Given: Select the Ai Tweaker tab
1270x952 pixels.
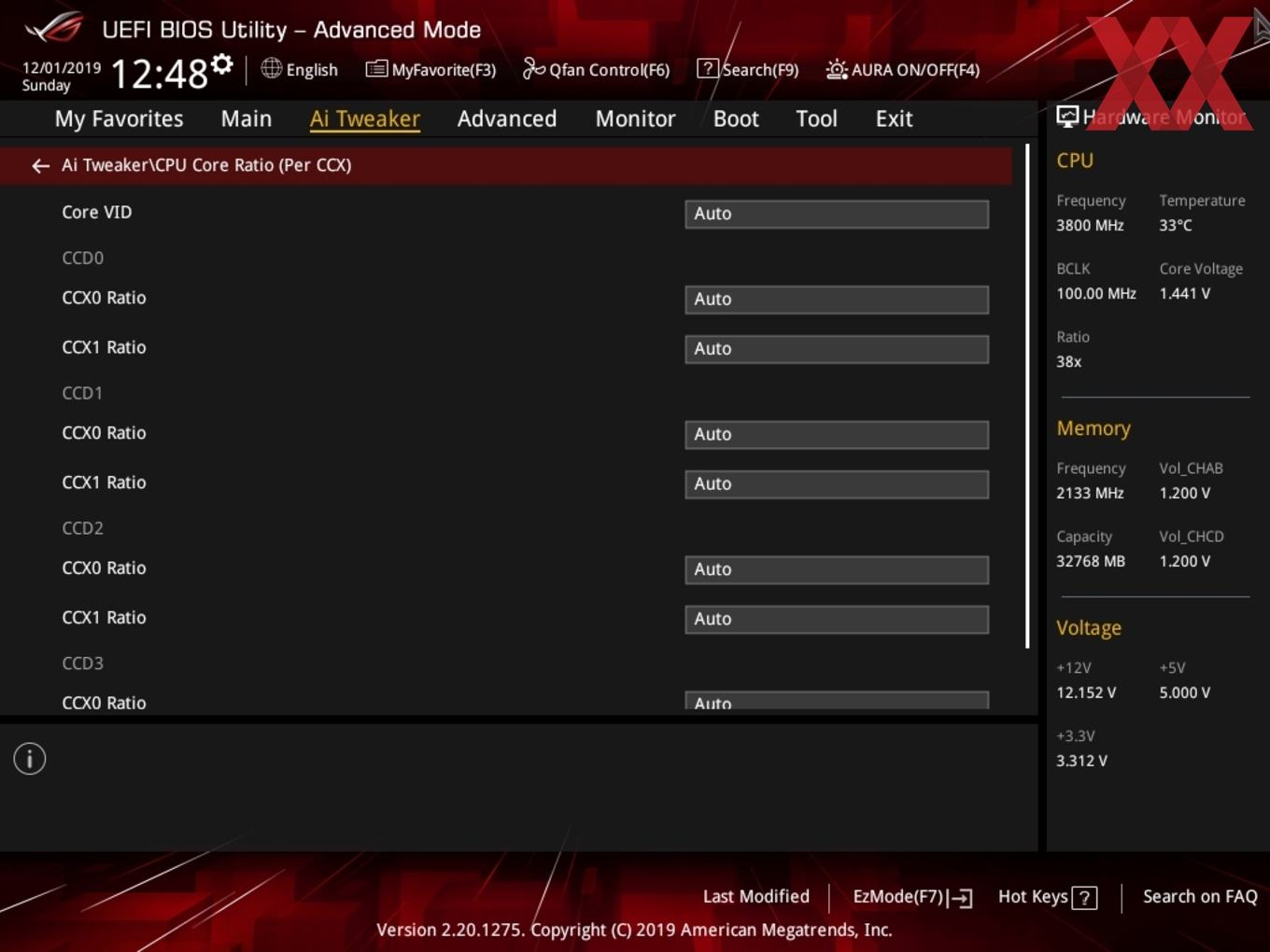Looking at the screenshot, I should pos(365,119).
